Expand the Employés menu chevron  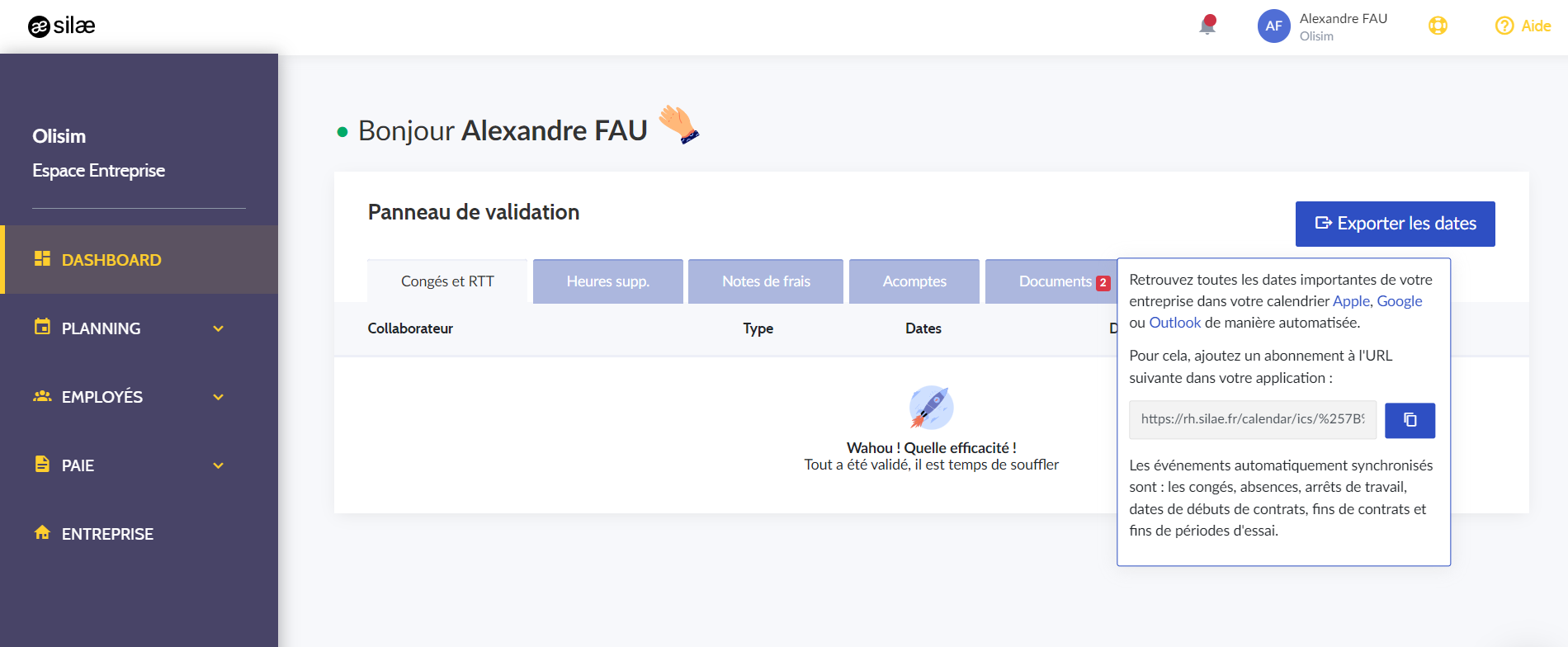(x=219, y=397)
